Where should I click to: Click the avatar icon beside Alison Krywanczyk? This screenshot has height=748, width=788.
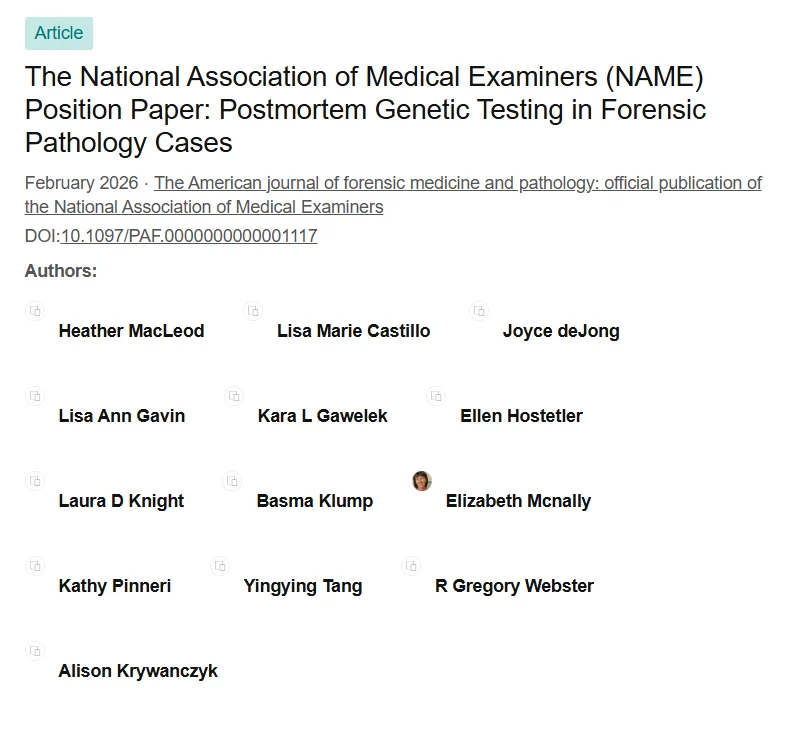[35, 651]
